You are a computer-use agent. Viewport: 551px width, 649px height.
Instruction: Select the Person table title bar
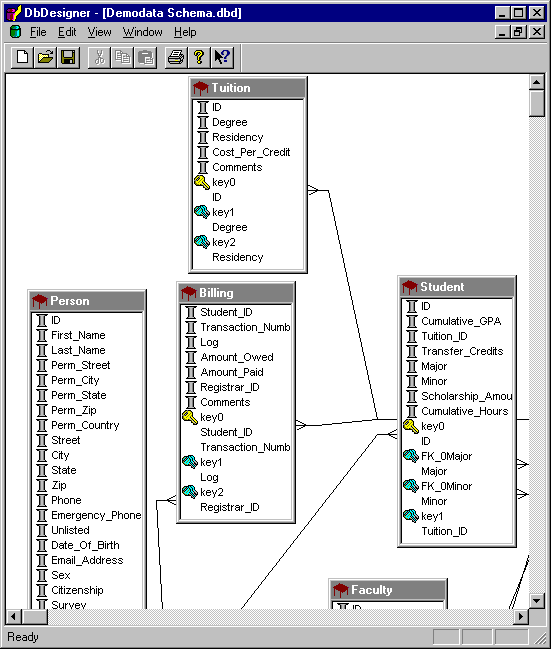click(x=87, y=301)
